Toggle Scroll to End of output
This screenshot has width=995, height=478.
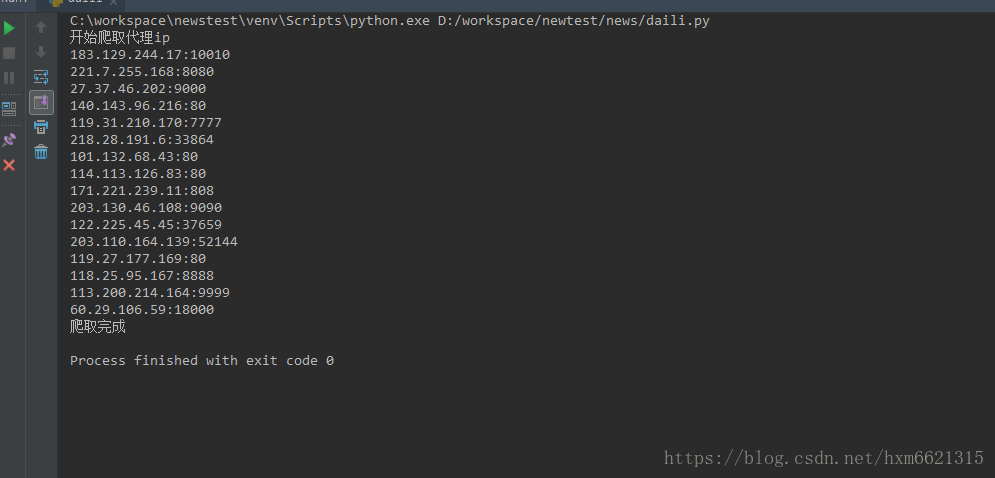tap(41, 101)
